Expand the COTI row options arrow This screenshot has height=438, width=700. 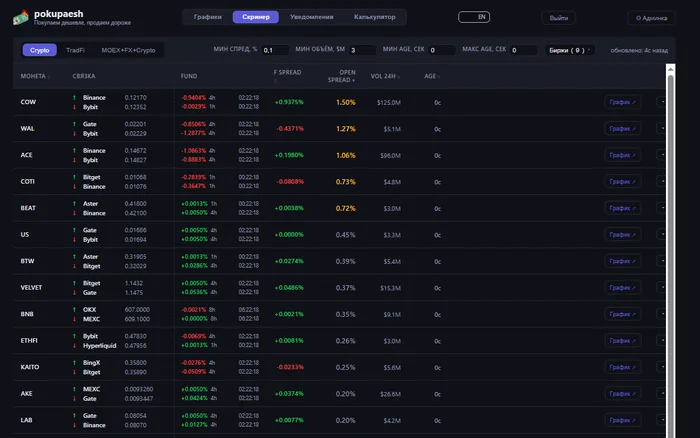click(x=662, y=182)
